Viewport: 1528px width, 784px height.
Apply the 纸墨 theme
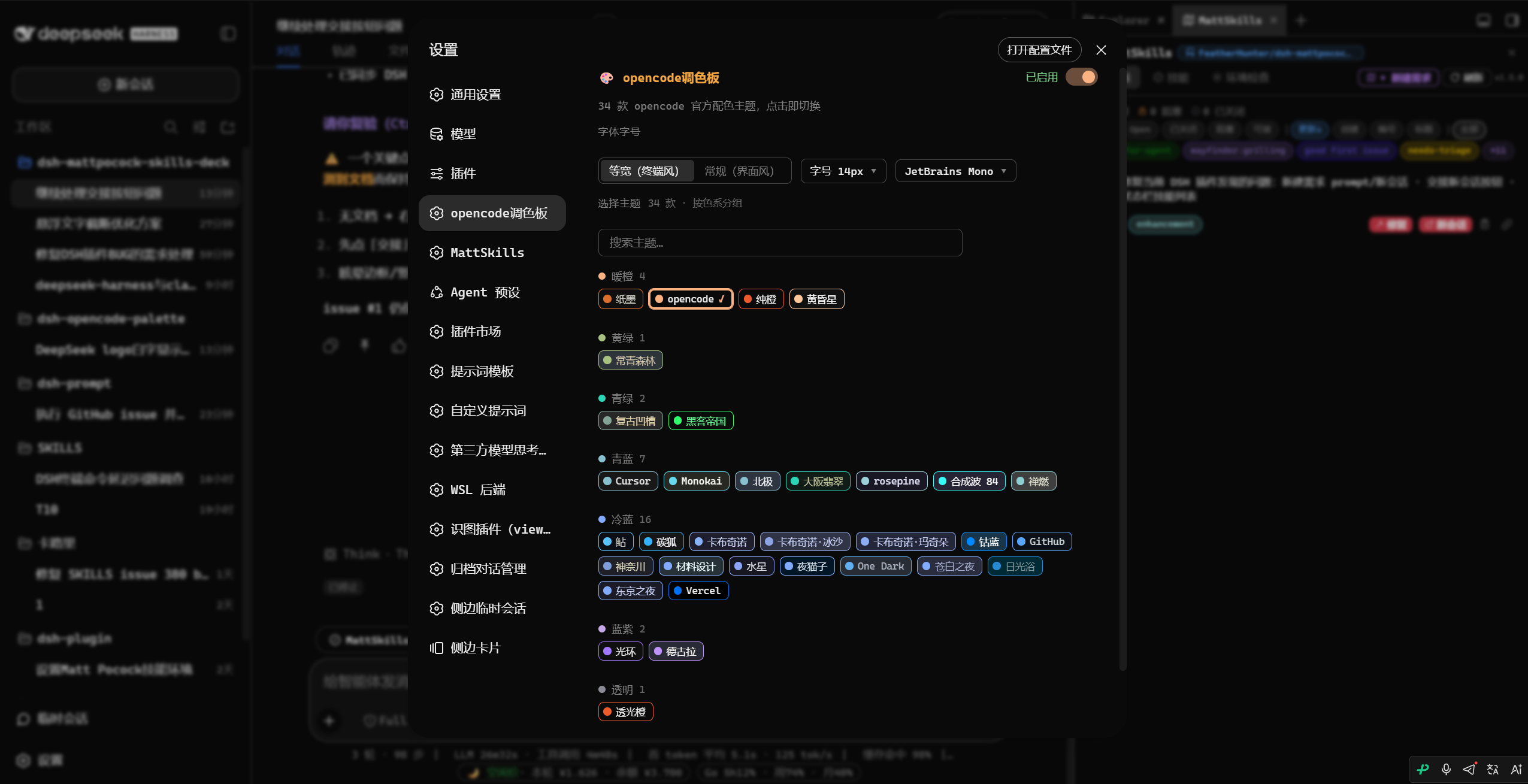[x=621, y=299]
